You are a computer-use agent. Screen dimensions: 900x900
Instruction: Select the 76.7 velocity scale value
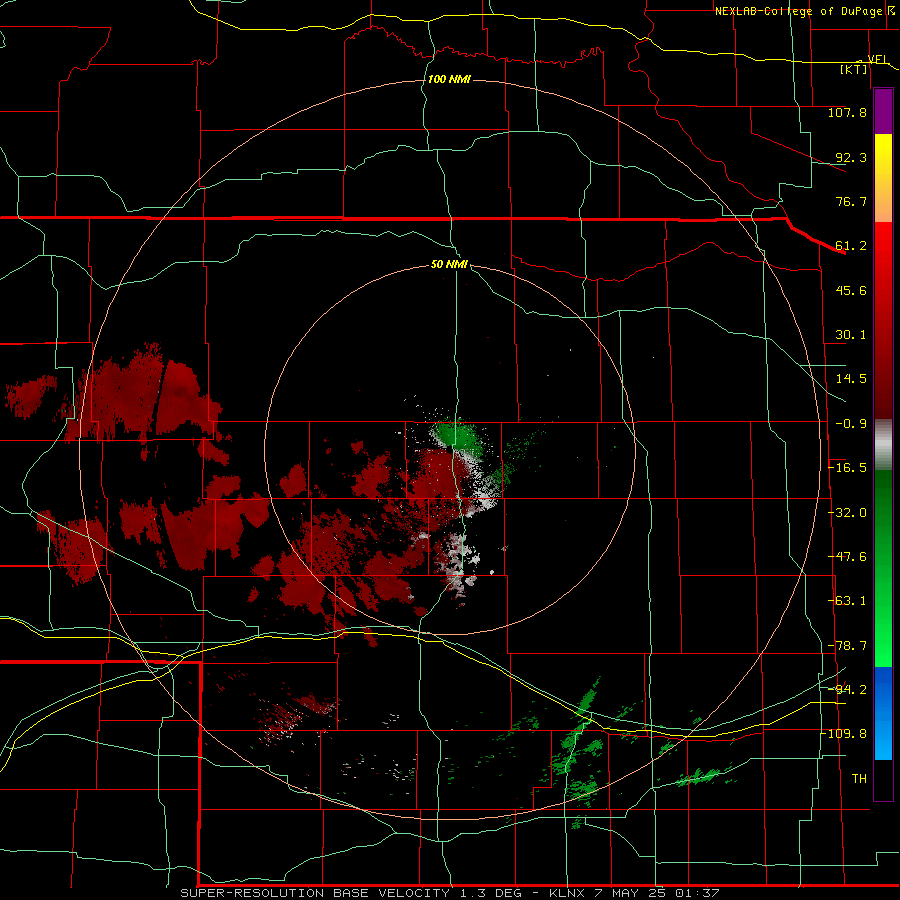[851, 201]
